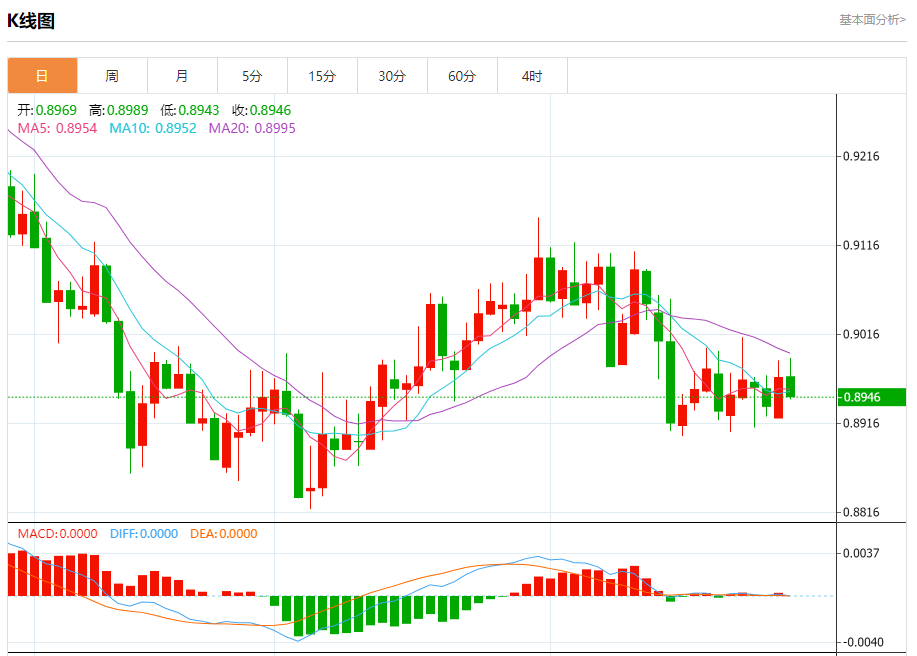The height and width of the screenshot is (656, 917).
Task: Open the 60分 chart tab
Action: tap(463, 76)
